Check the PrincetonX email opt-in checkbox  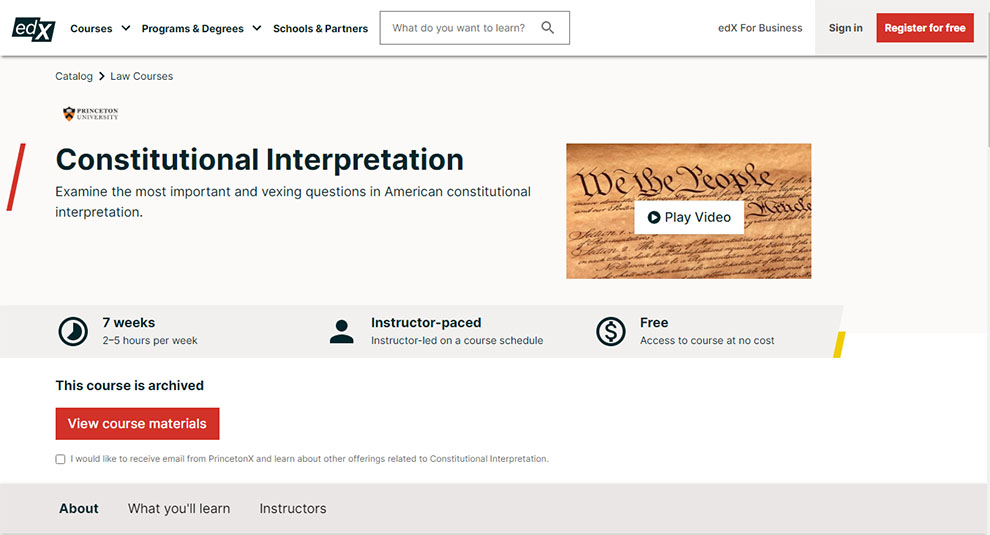[x=60, y=459]
